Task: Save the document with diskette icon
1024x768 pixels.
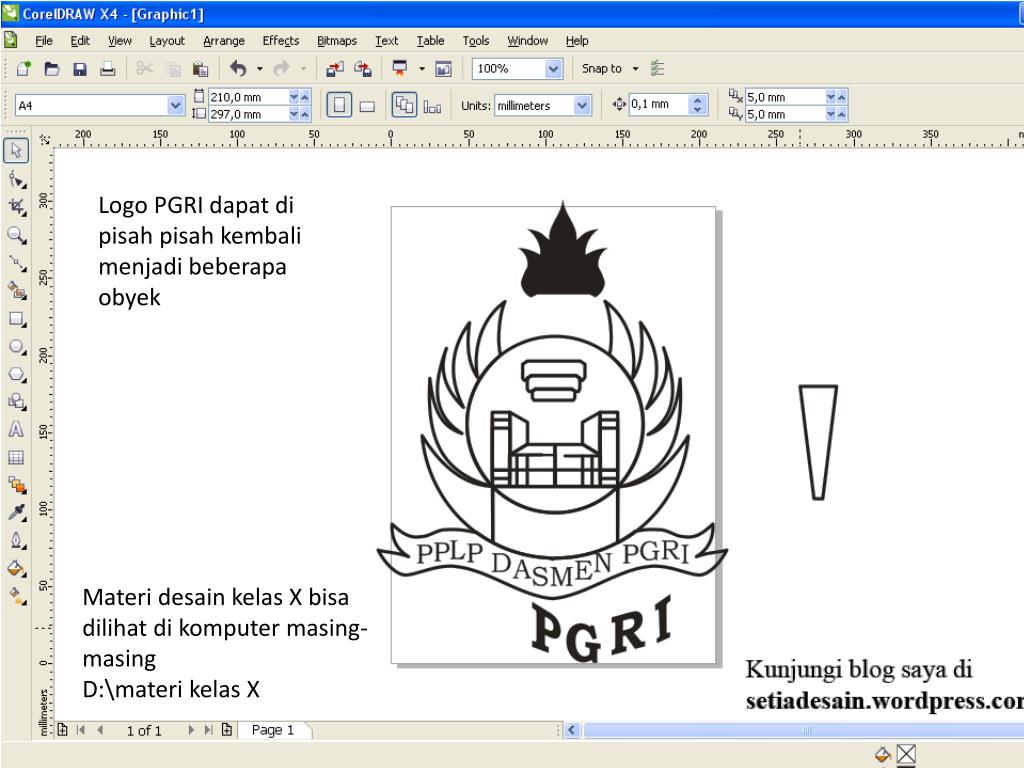Action: point(80,69)
